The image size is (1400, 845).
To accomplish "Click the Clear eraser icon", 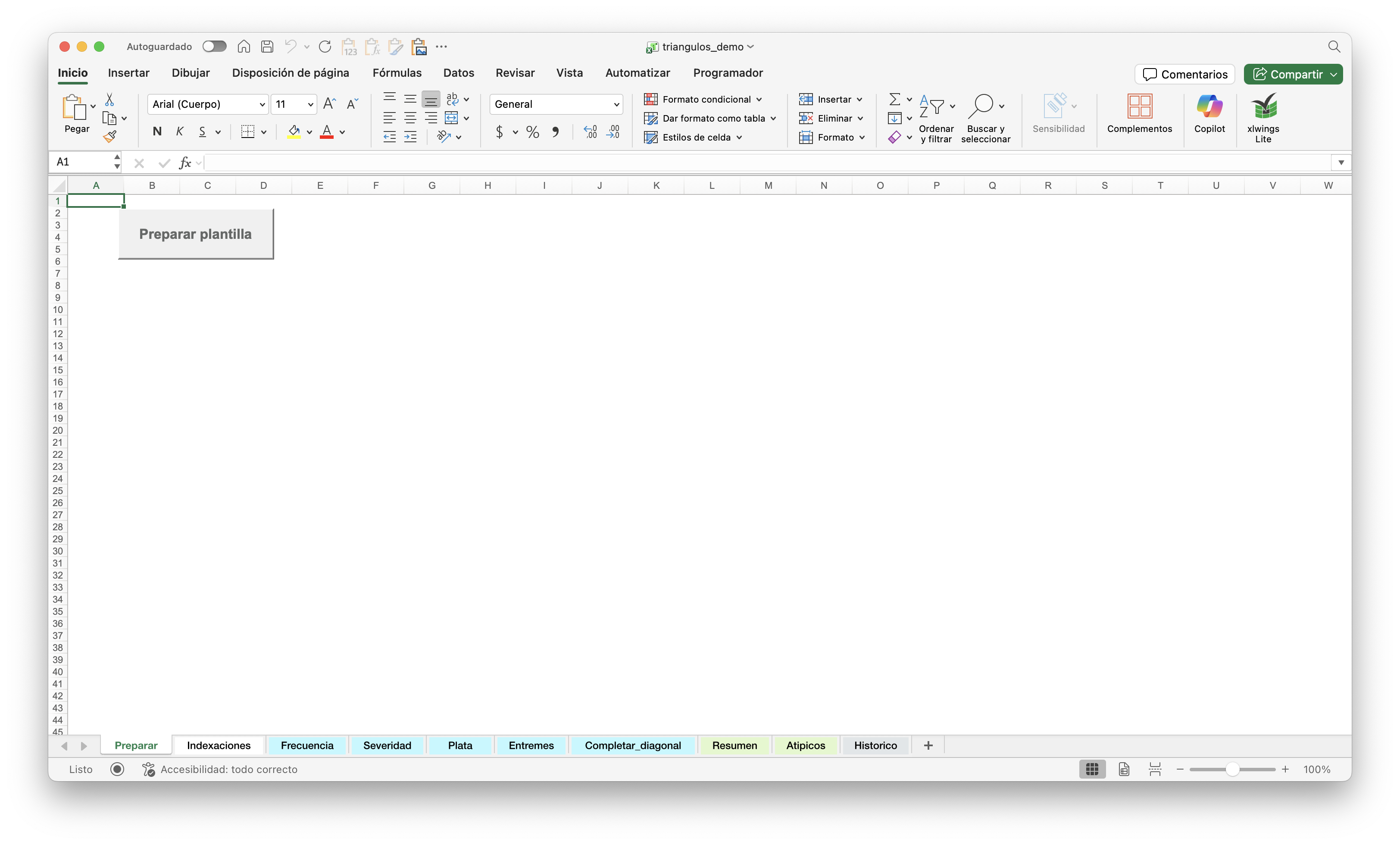I will pos(894,137).
